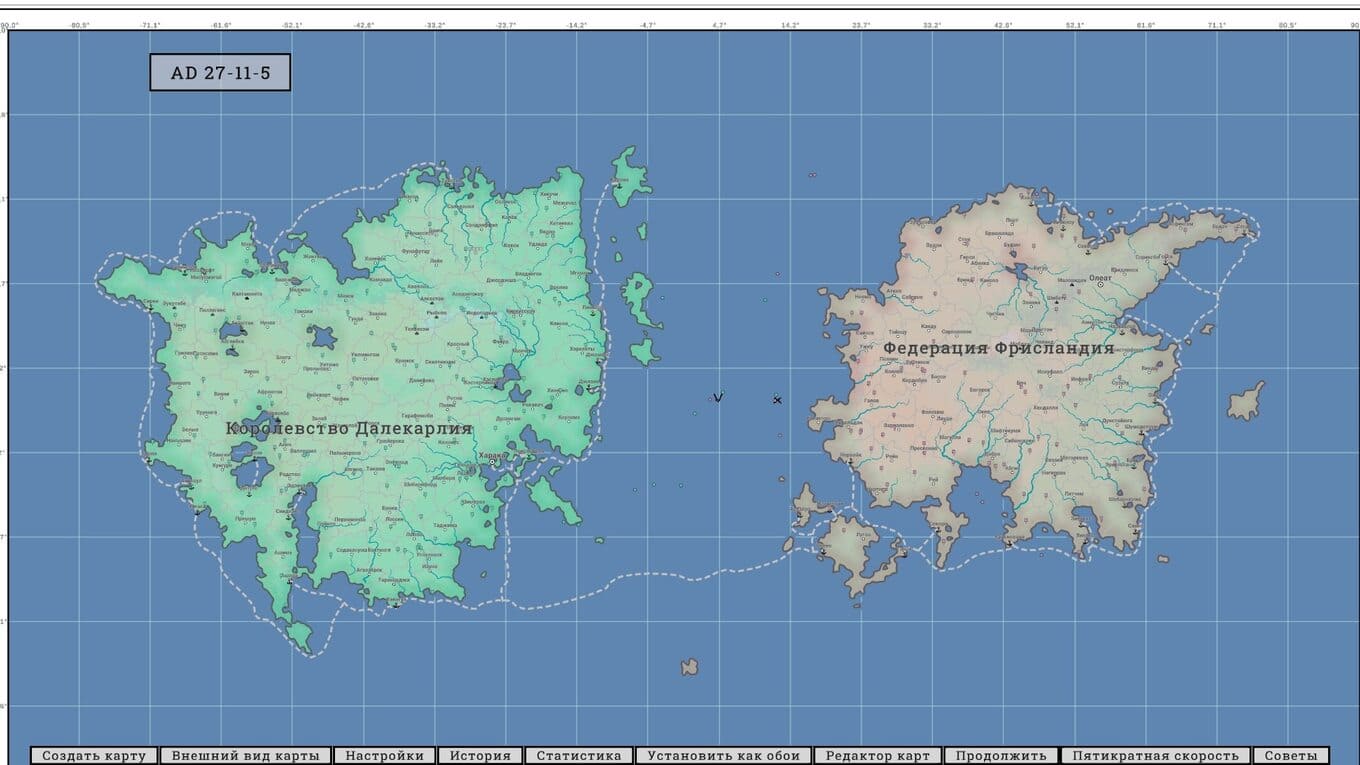Toggle Пятикратная скорость
This screenshot has width=1360, height=765.
[x=1155, y=756]
